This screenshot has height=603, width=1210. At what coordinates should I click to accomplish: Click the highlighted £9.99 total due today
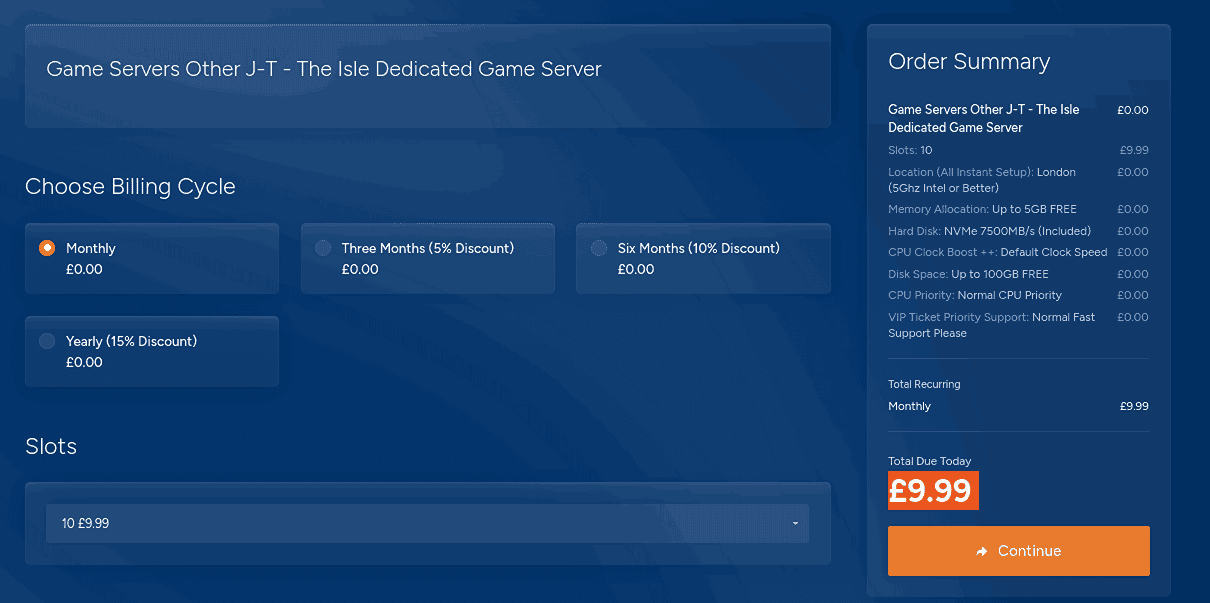pos(932,491)
